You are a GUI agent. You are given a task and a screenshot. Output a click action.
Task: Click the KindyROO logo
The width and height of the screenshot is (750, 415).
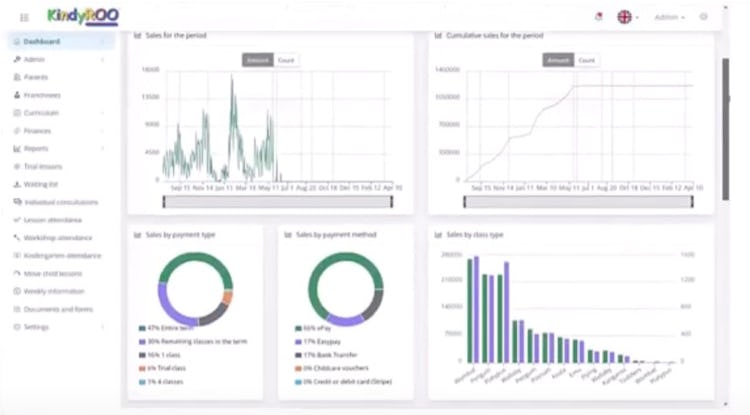[83, 16]
